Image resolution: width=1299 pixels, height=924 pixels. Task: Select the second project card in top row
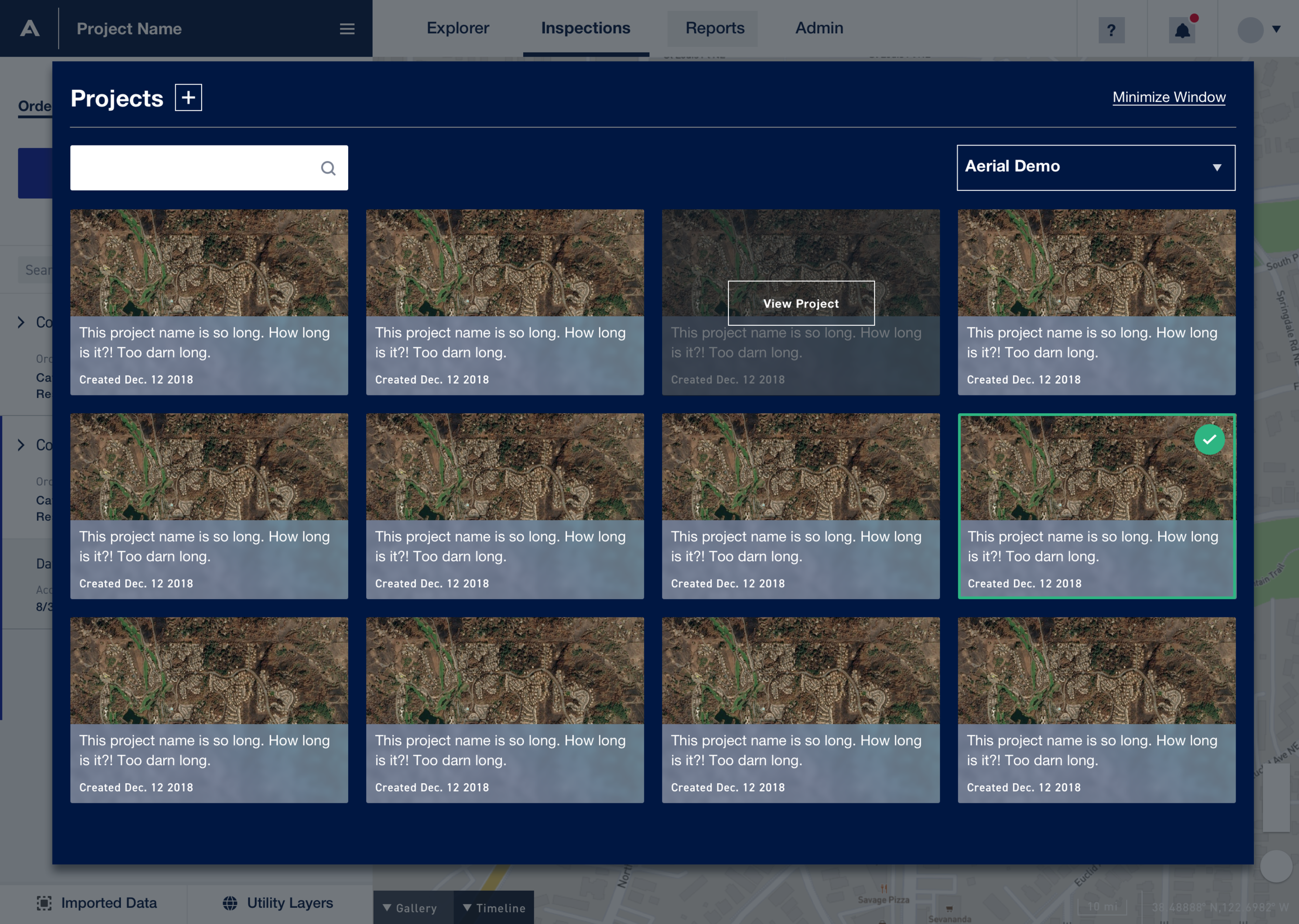click(x=505, y=302)
